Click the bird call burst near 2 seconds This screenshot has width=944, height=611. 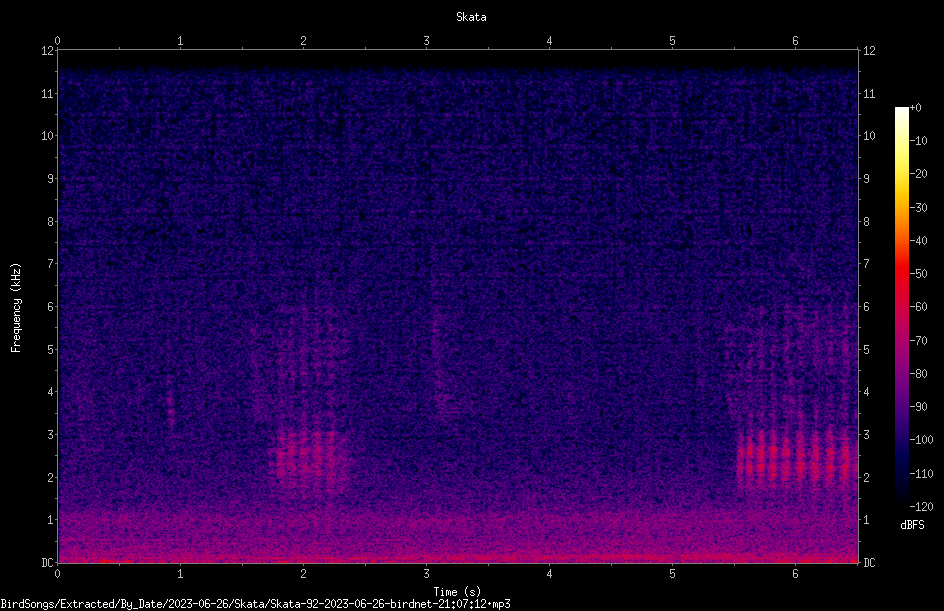click(311, 457)
